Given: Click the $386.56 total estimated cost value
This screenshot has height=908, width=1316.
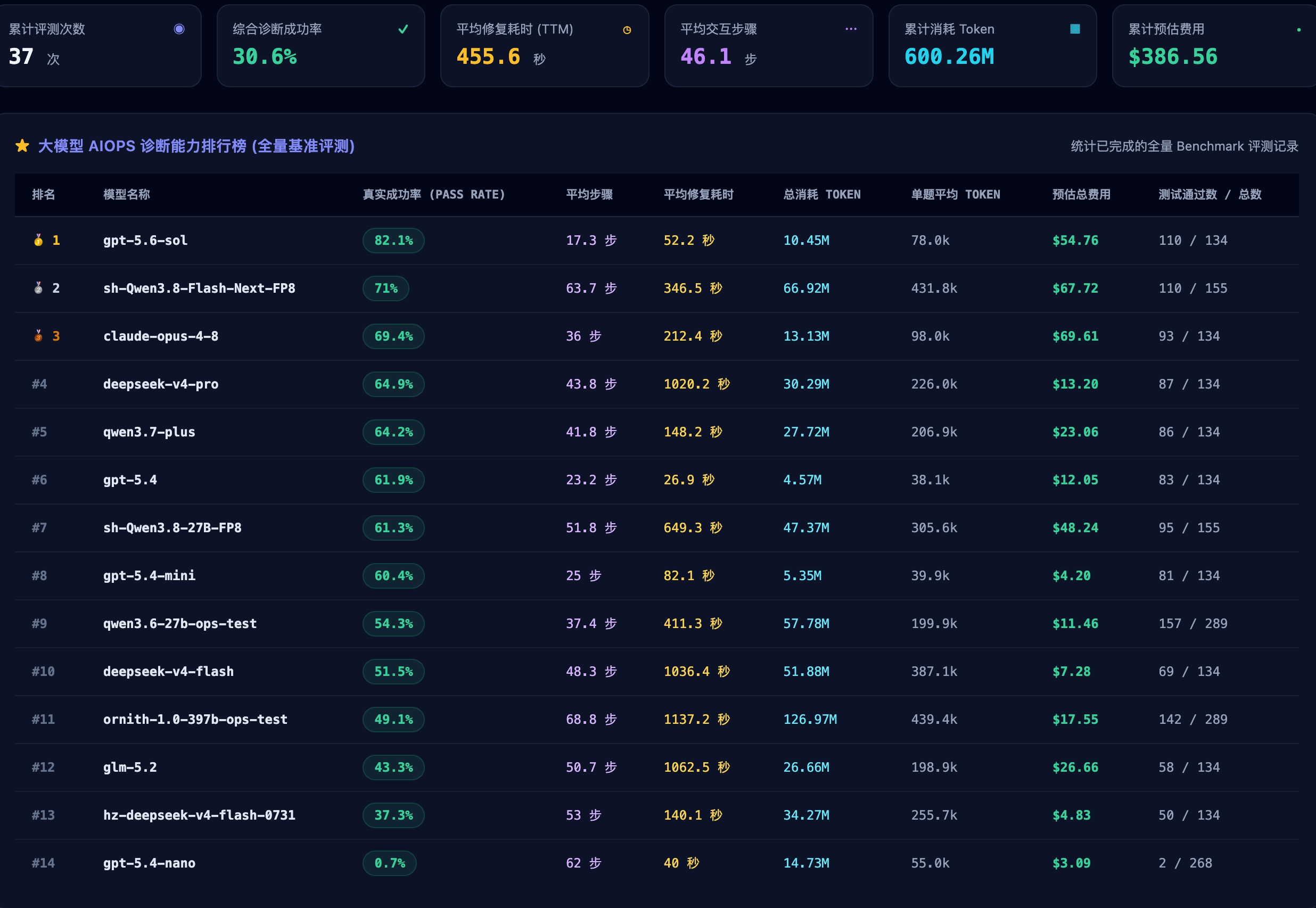Looking at the screenshot, I should 1173,56.
